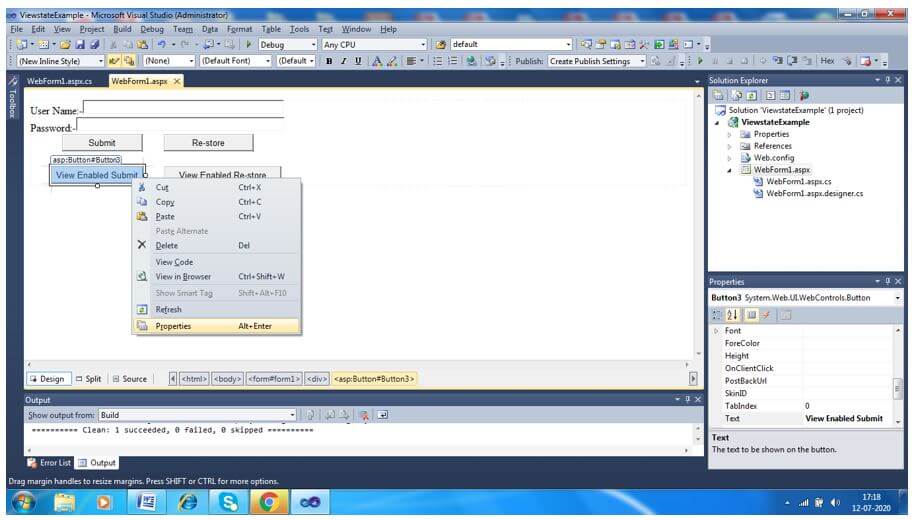
Task: Click the Start Page icon in the top toolbar
Action: click(x=659, y=44)
